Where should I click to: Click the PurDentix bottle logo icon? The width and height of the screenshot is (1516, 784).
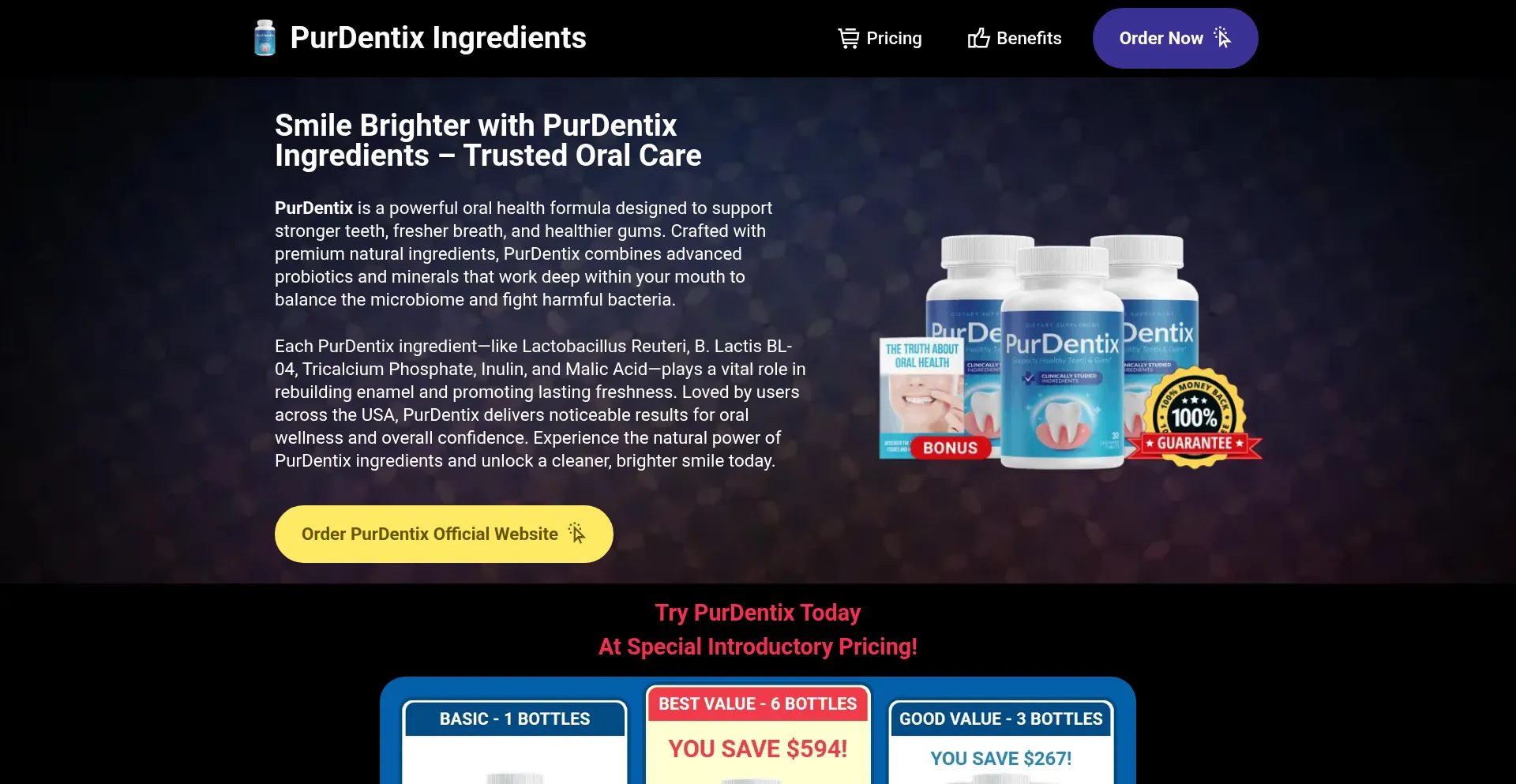point(265,38)
